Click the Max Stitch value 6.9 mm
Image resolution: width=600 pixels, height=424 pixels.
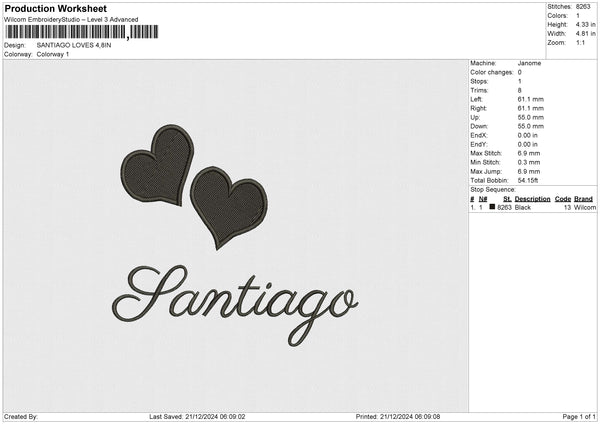529,153
